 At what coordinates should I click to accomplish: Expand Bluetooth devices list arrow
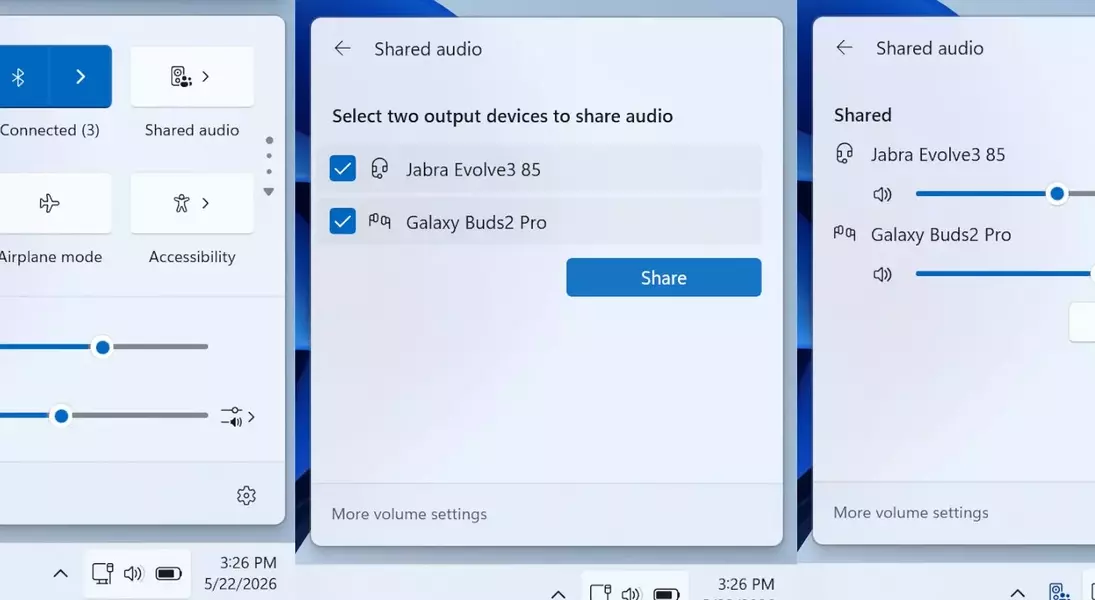click(x=80, y=77)
